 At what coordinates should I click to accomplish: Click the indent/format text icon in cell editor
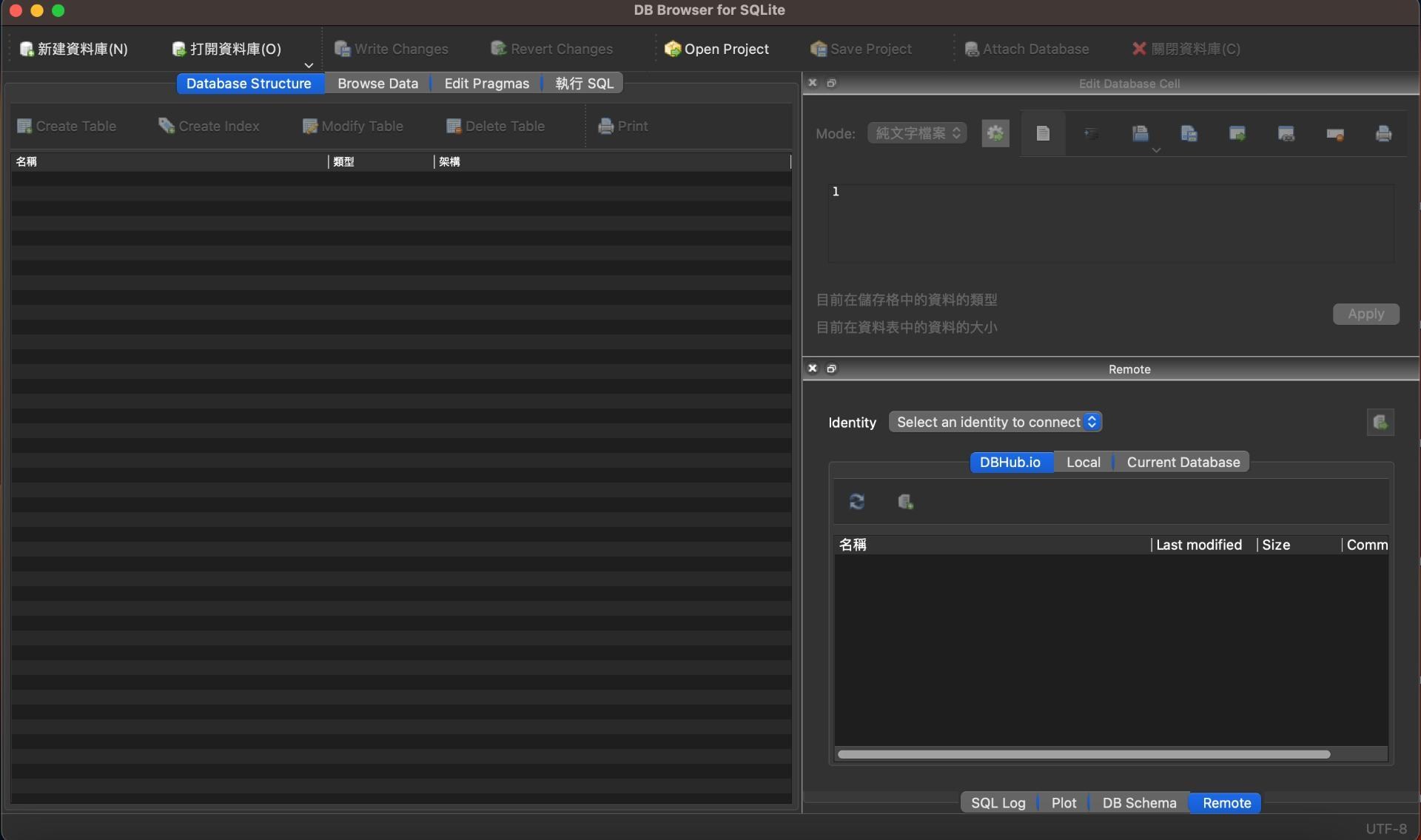tap(1091, 133)
